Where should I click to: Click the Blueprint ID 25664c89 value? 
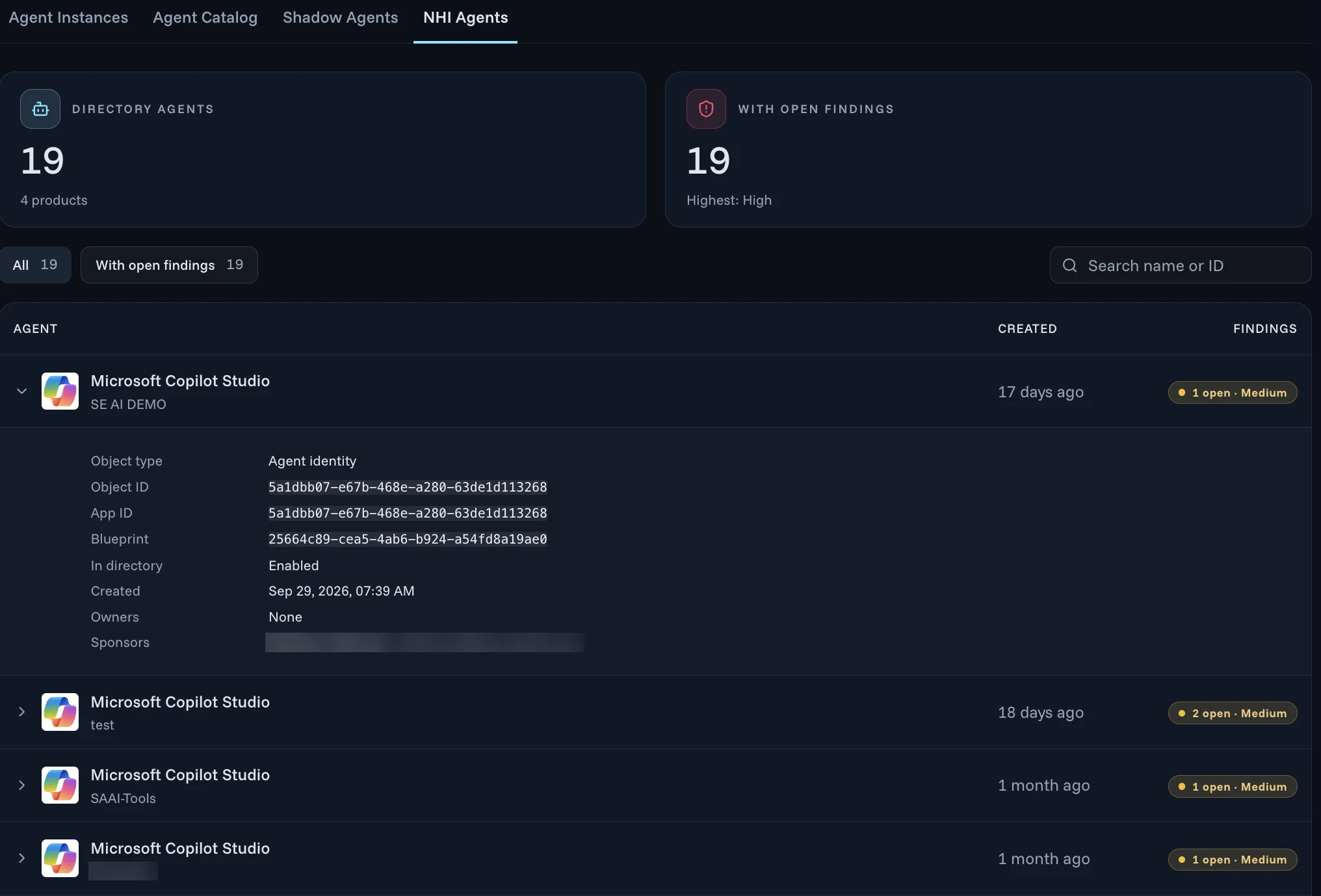pyautogui.click(x=408, y=539)
